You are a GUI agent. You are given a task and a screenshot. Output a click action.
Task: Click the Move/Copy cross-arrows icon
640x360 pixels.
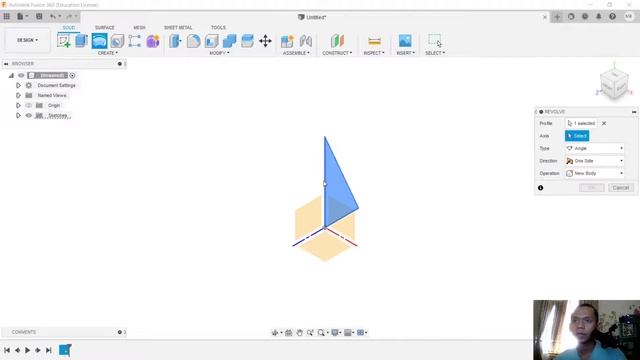click(x=265, y=41)
